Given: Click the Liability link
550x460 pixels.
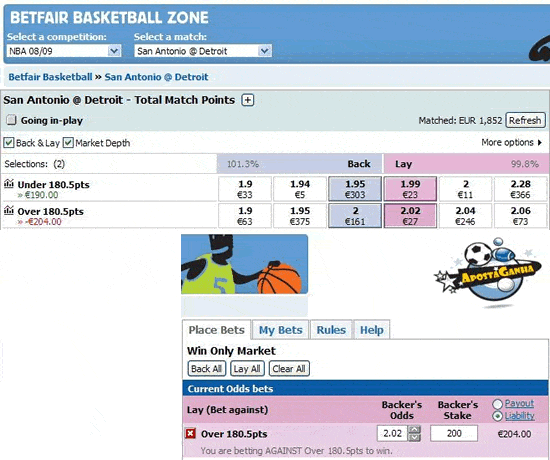Looking at the screenshot, I should click(x=519, y=416).
